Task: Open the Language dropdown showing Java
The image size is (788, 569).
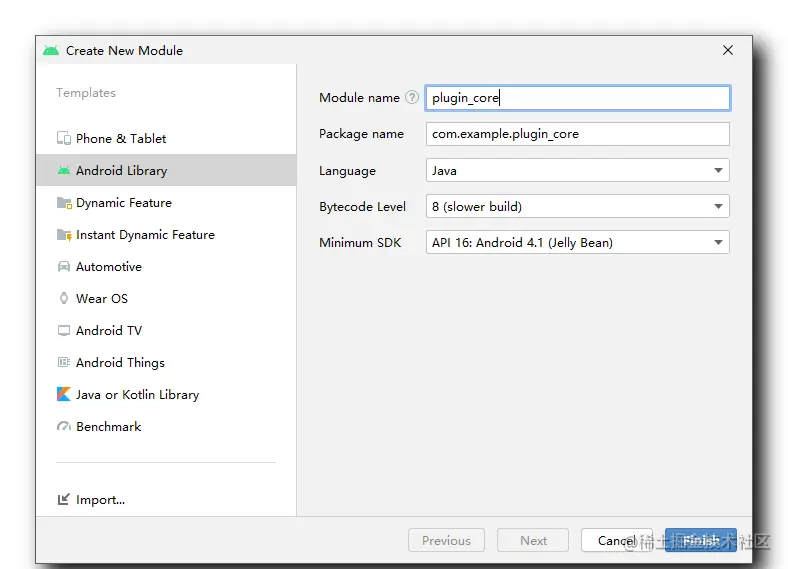Action: click(577, 170)
